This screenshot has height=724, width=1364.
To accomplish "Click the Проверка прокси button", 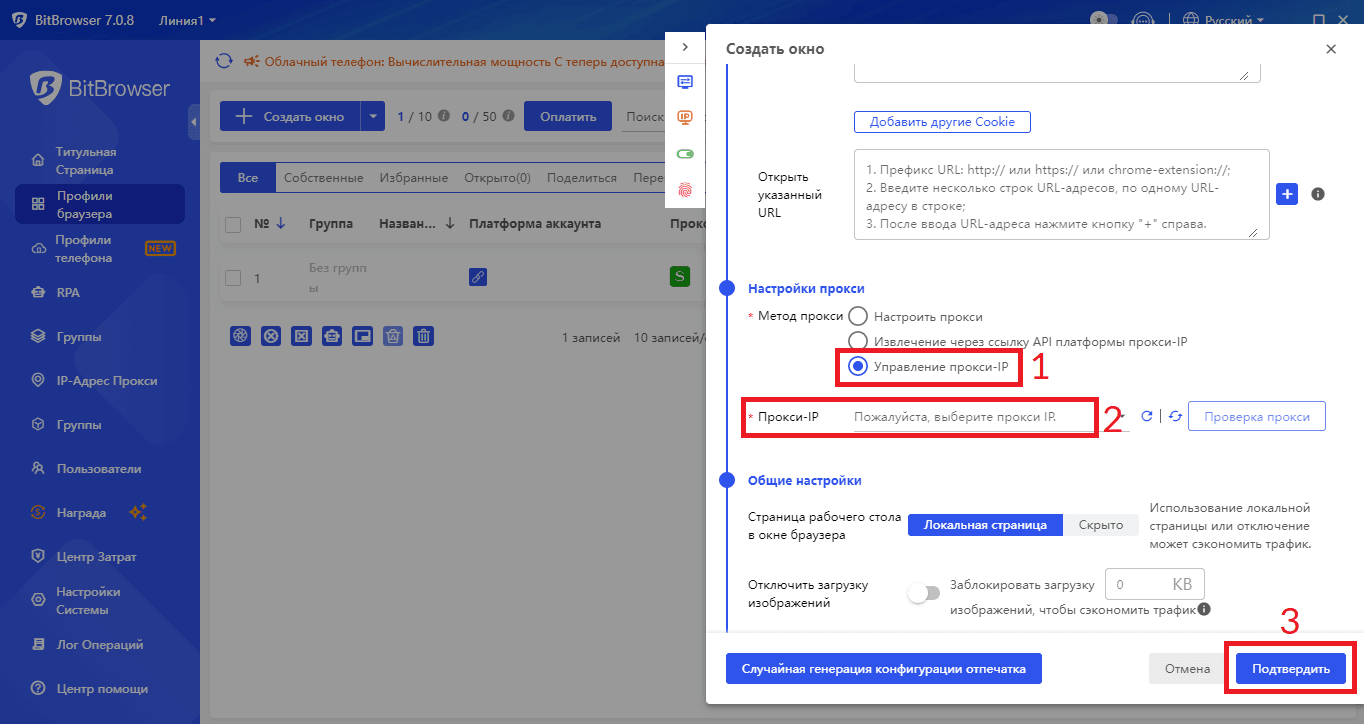I will coord(1256,417).
